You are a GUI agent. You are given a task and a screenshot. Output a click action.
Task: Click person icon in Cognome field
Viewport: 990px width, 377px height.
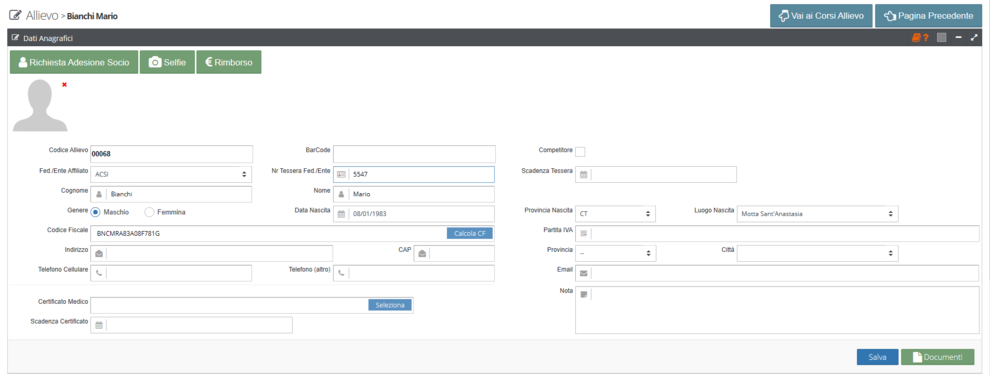point(99,194)
